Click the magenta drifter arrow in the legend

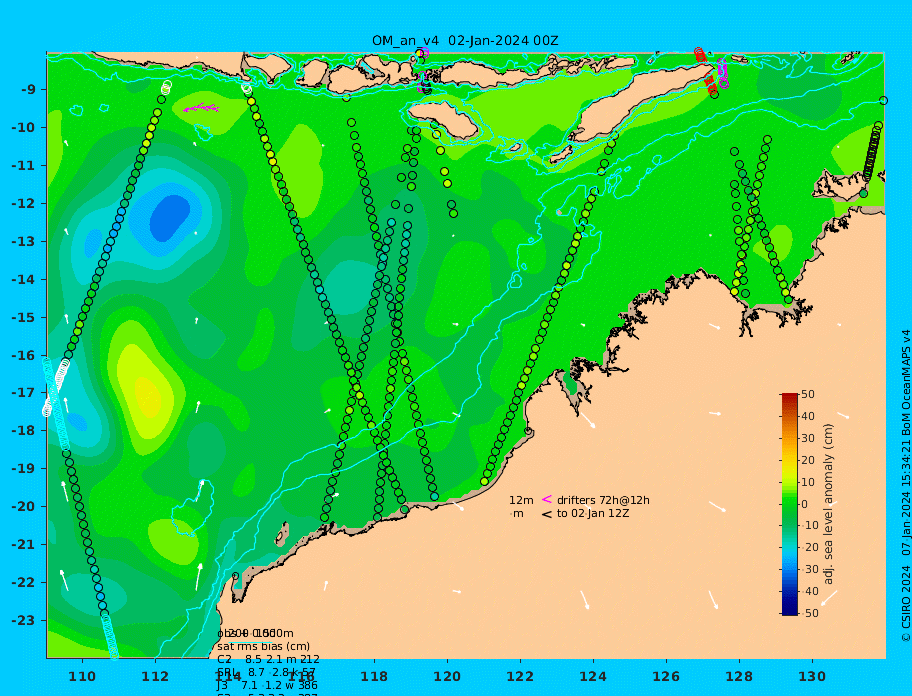(547, 499)
